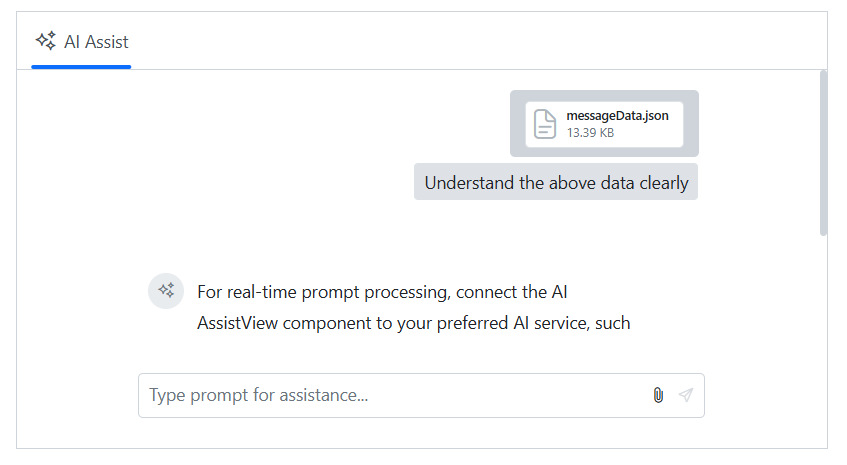The width and height of the screenshot is (847, 465).
Task: Click the empty header area right of AI Assist
Action: tap(480, 42)
